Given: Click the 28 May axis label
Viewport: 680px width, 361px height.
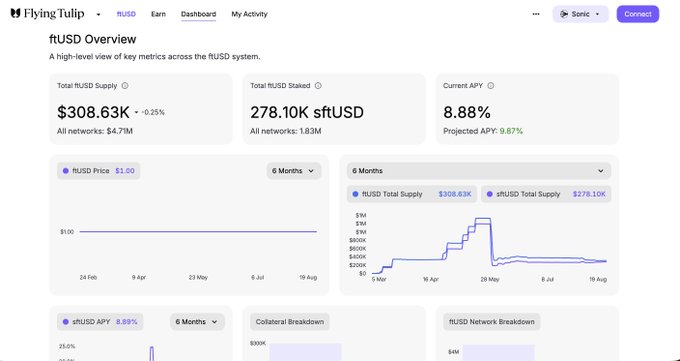Looking at the screenshot, I should click(x=490, y=279).
